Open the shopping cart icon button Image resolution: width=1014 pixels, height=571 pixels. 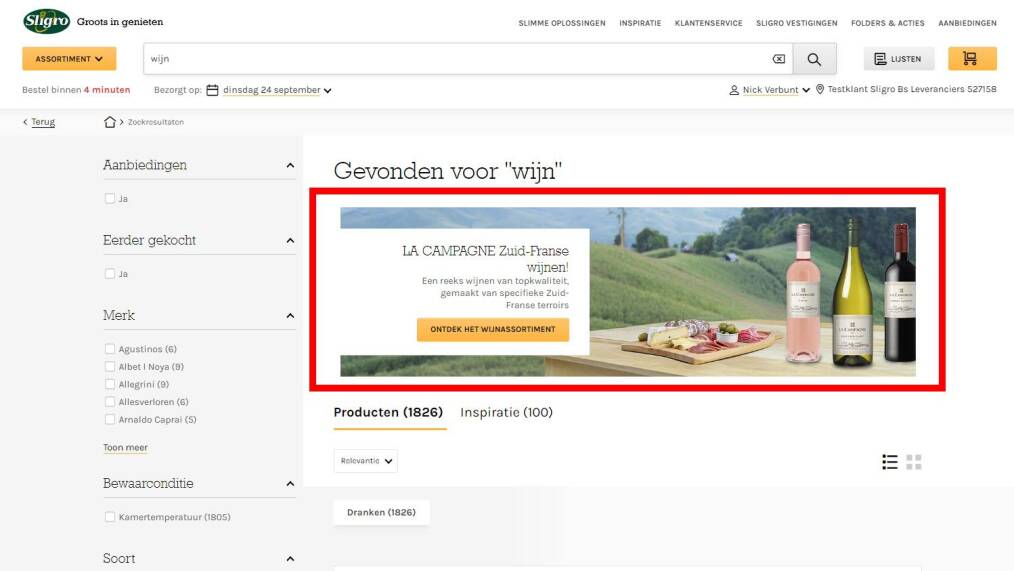coord(972,59)
